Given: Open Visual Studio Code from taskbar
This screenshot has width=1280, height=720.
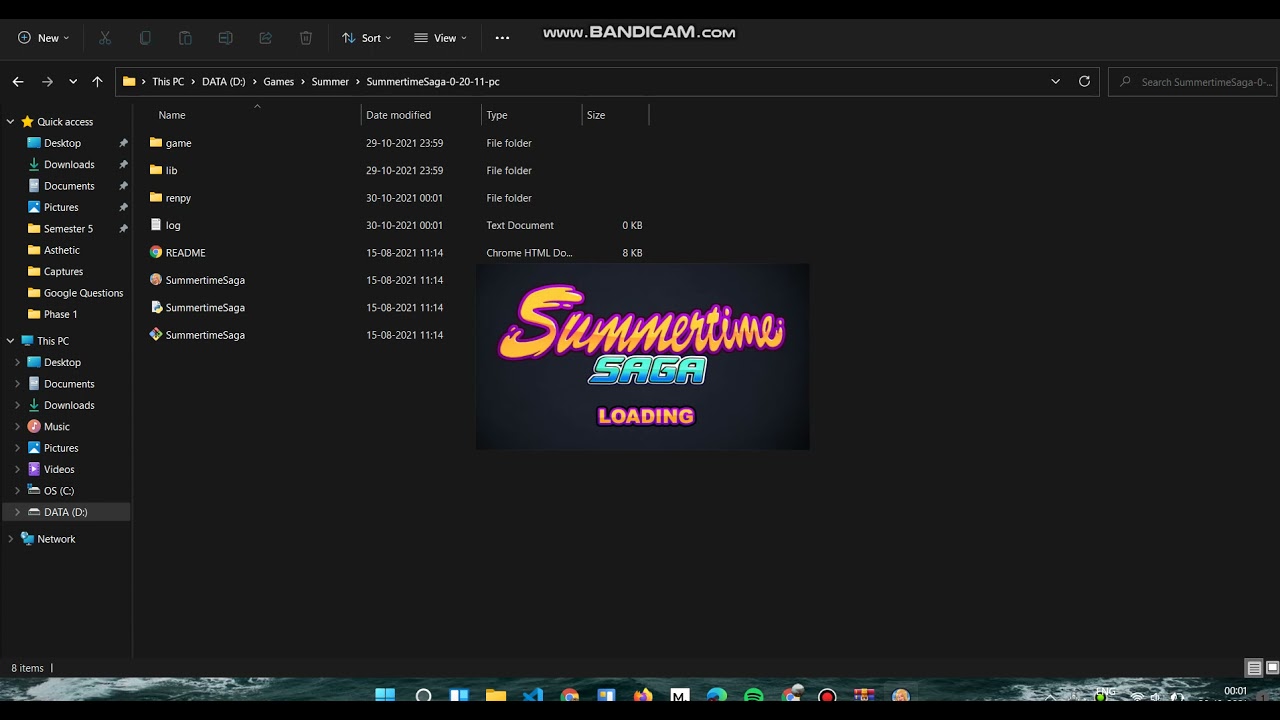Looking at the screenshot, I should (x=532, y=695).
